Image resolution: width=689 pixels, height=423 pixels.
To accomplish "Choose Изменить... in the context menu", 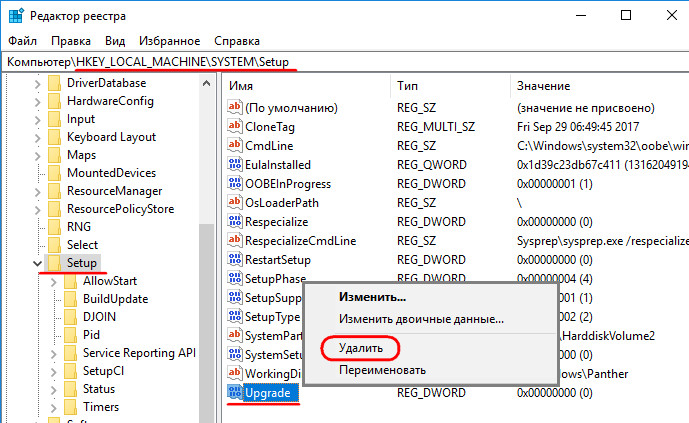I will pos(372,297).
